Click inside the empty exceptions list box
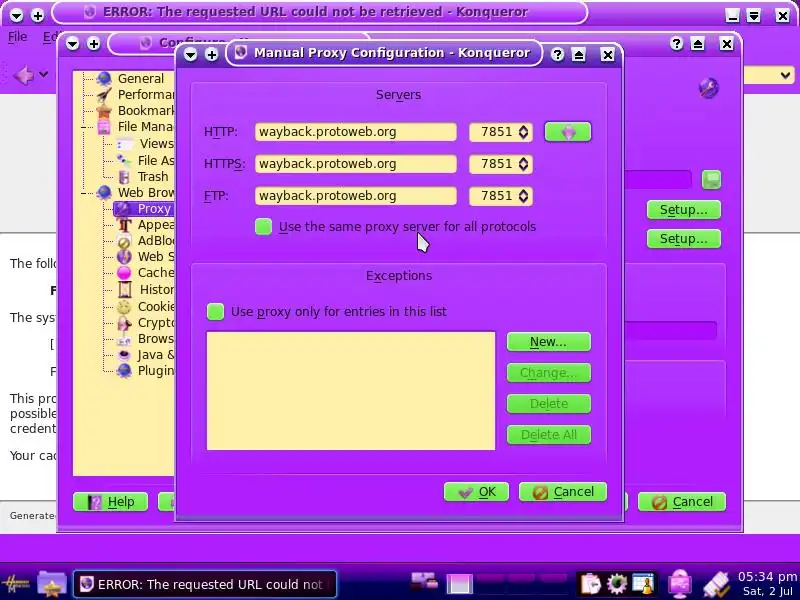Viewport: 800px width, 600px height. (x=351, y=391)
